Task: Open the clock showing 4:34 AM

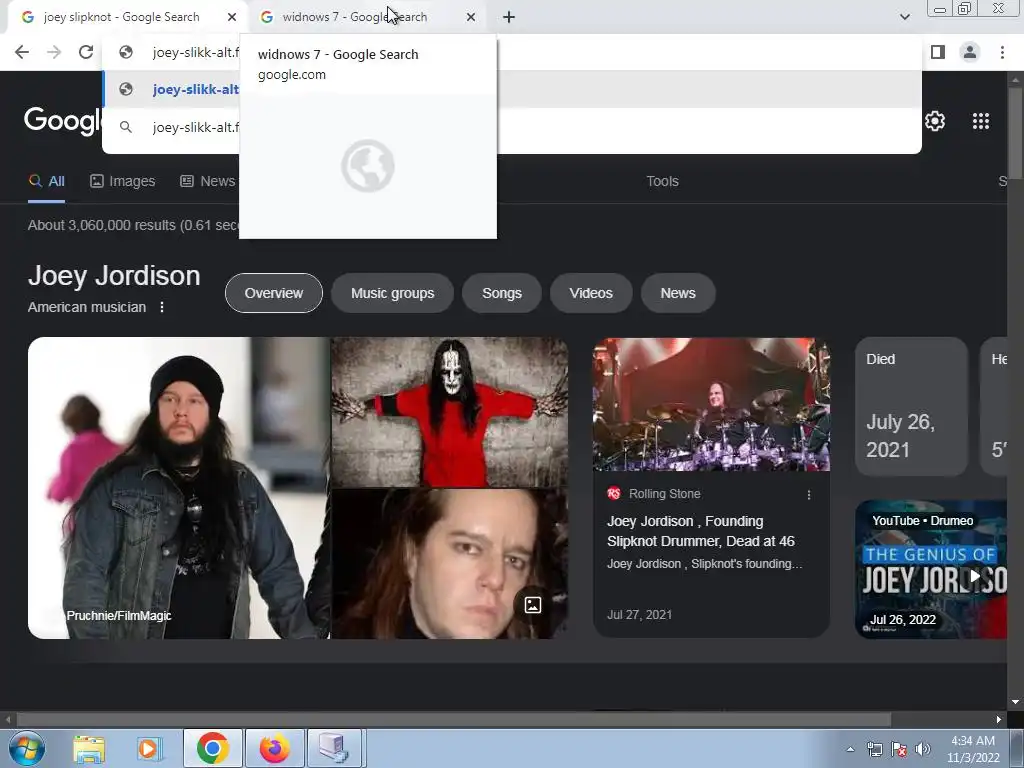Action: coord(972,749)
